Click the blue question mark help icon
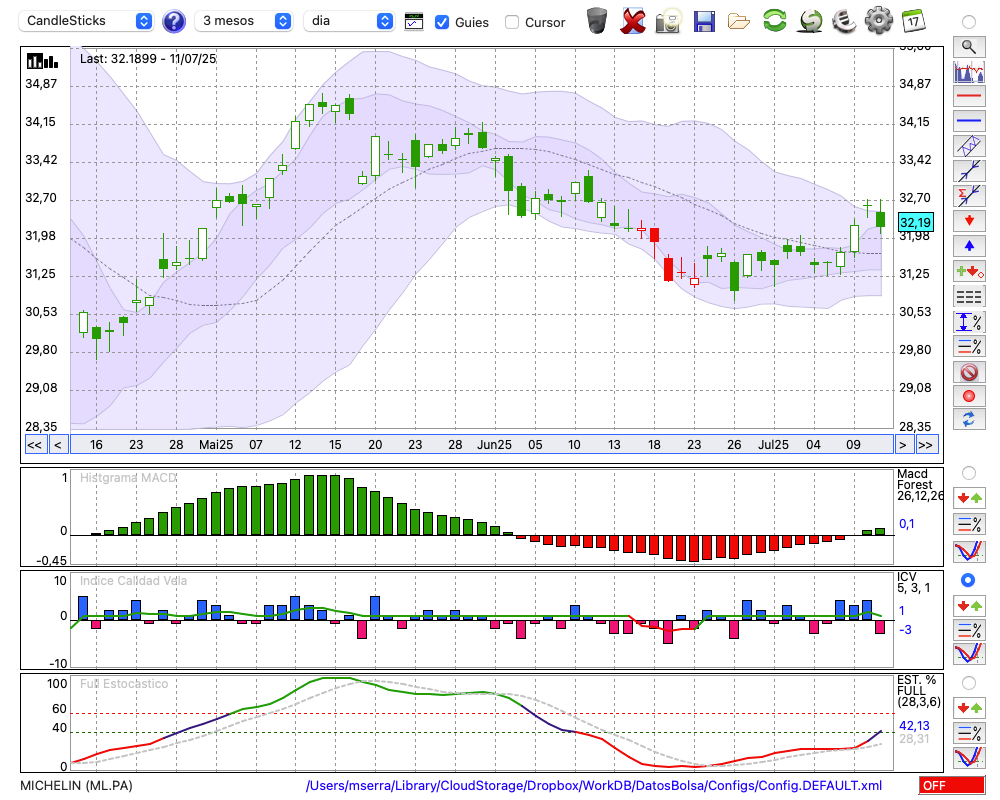The width and height of the screenshot is (1000, 800). pos(173,22)
